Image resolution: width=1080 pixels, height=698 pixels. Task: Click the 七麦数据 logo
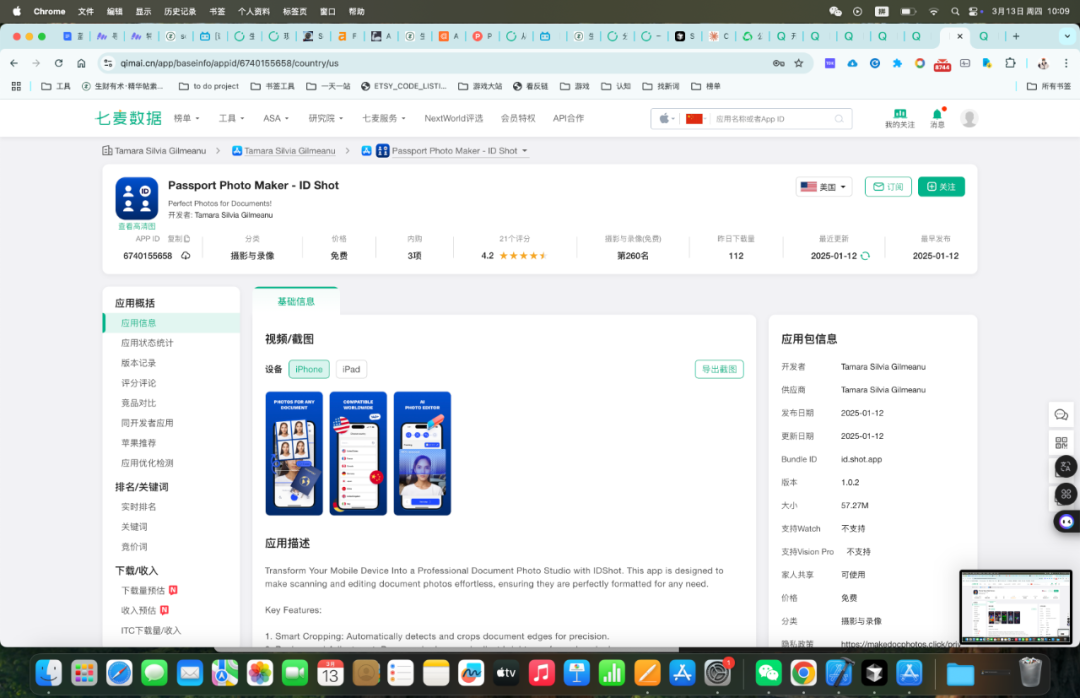pos(128,119)
